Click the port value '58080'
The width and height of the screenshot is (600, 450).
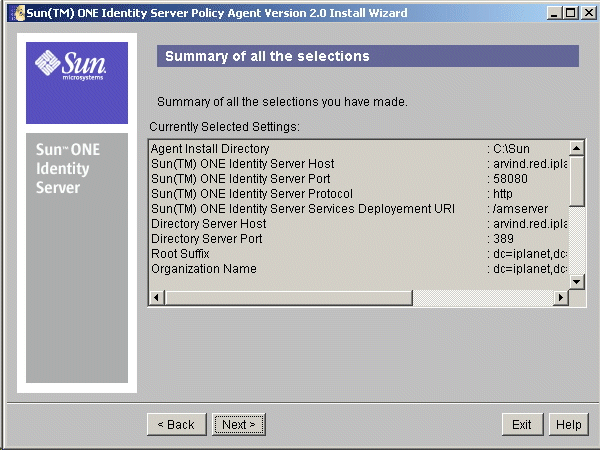(510, 179)
